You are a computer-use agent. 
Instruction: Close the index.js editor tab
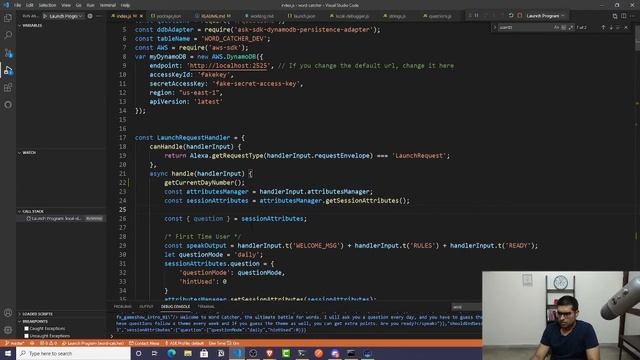[142, 16]
